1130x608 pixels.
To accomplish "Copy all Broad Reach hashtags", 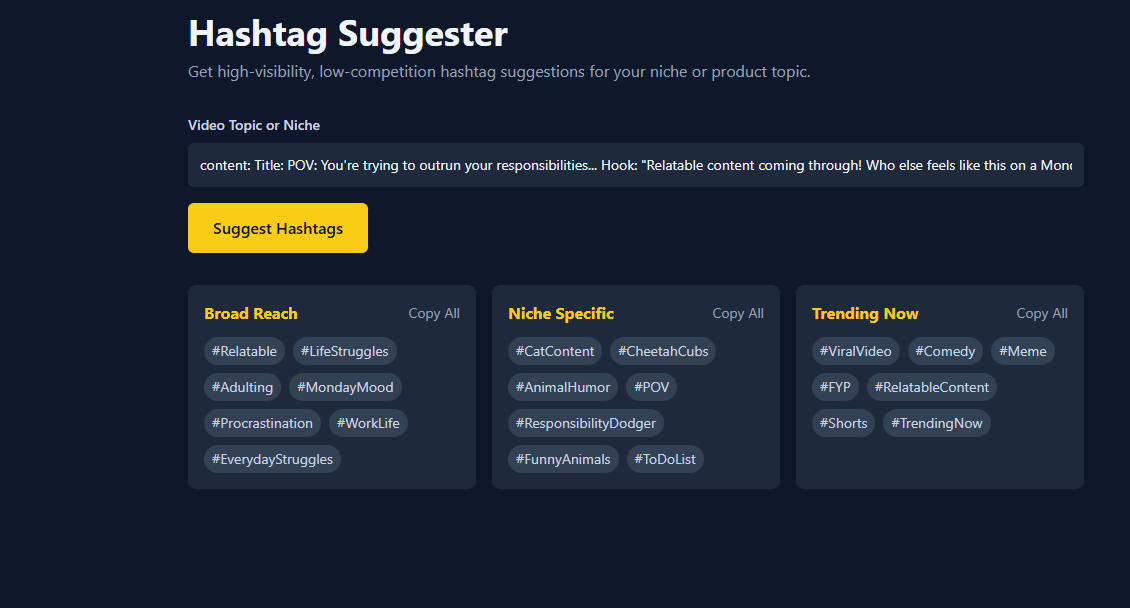I will pos(434,313).
